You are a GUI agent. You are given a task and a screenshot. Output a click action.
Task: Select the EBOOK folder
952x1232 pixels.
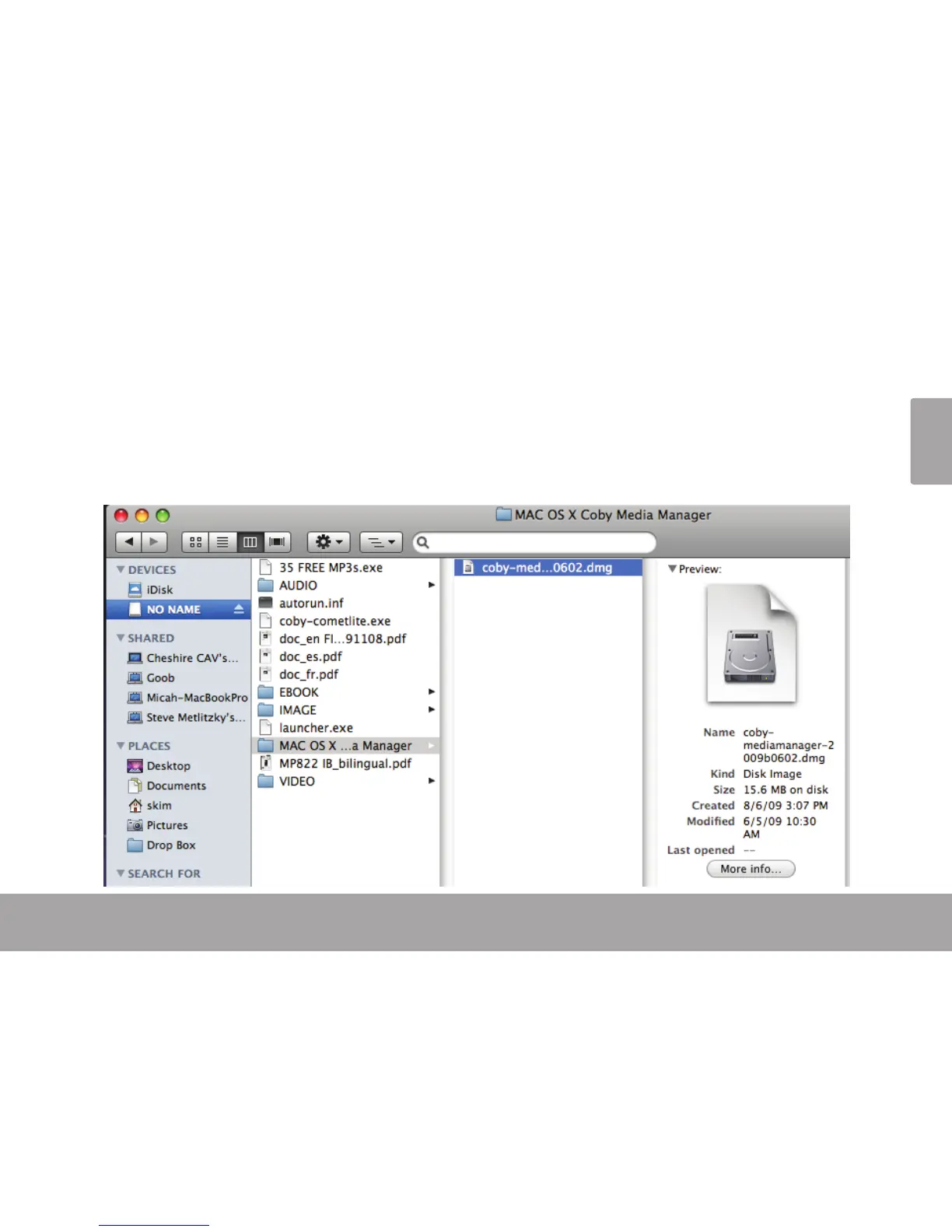[x=347, y=692]
